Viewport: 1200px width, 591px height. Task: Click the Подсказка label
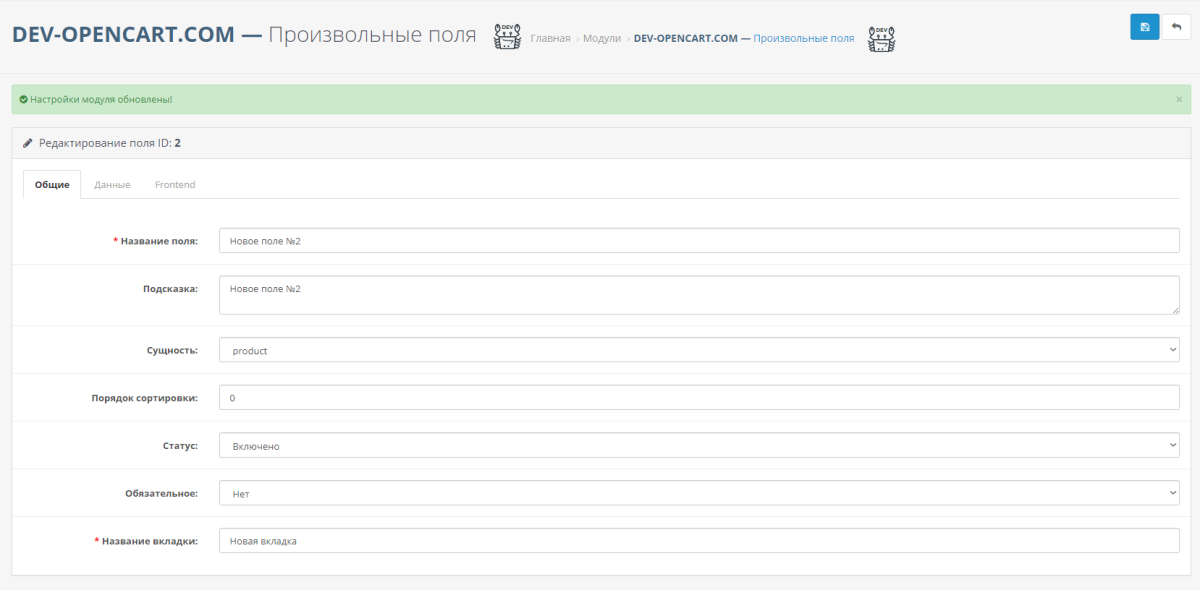170,289
